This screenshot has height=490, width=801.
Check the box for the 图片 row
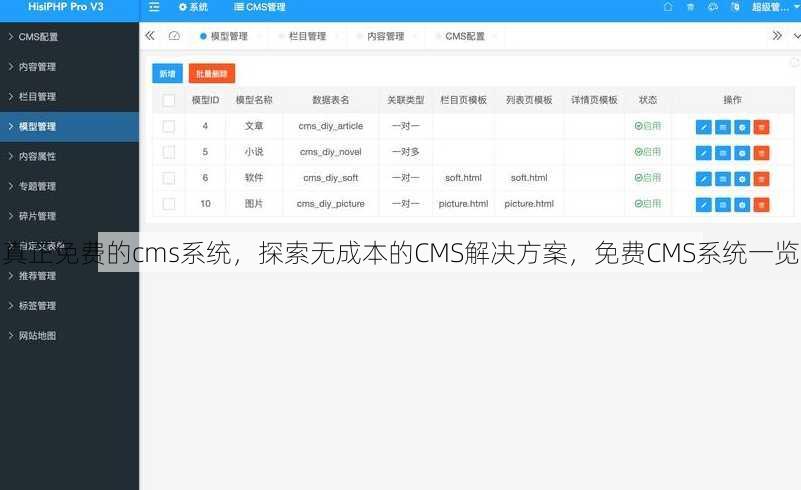(169, 204)
